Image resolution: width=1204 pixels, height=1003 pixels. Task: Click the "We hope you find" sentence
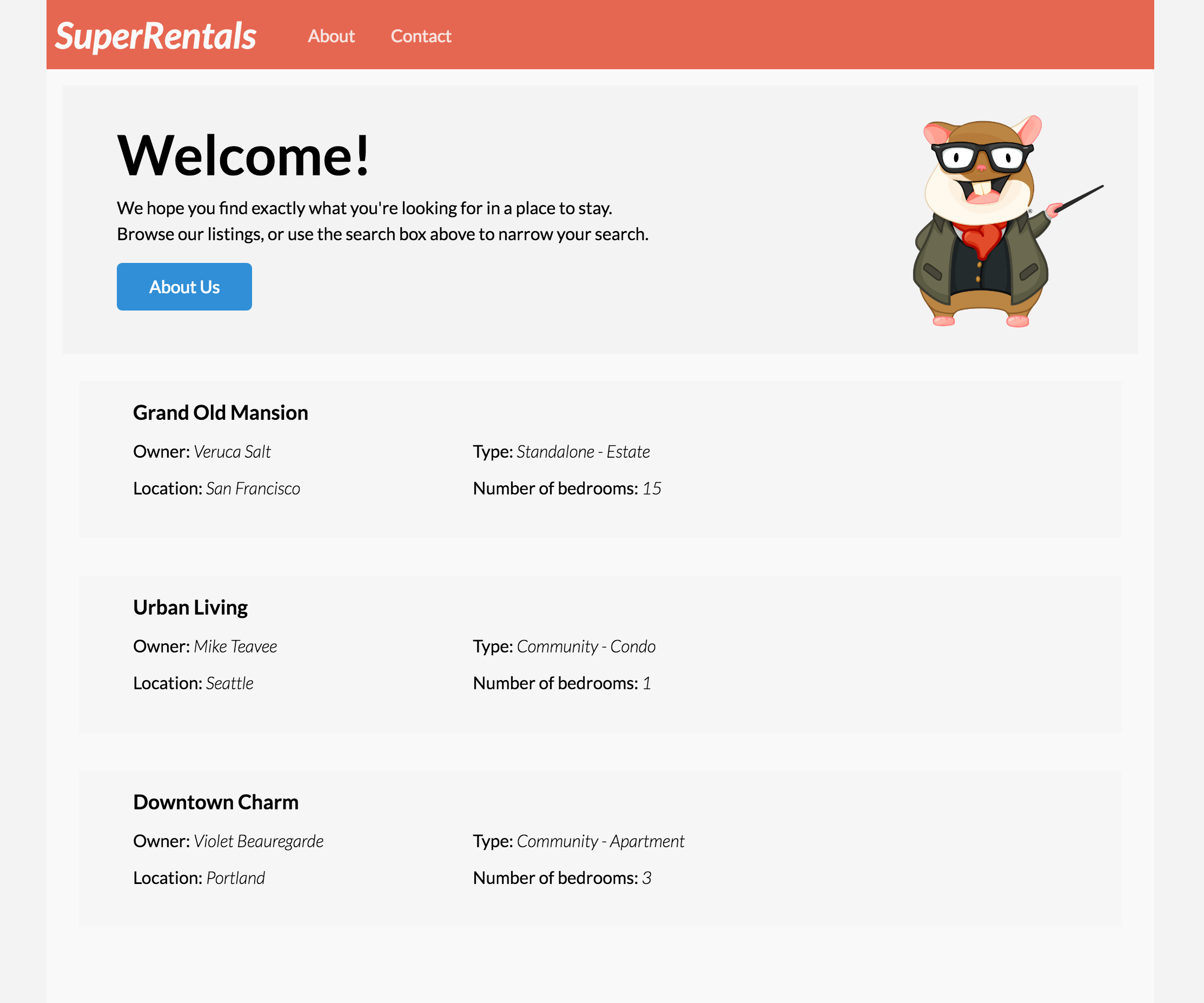tap(365, 208)
